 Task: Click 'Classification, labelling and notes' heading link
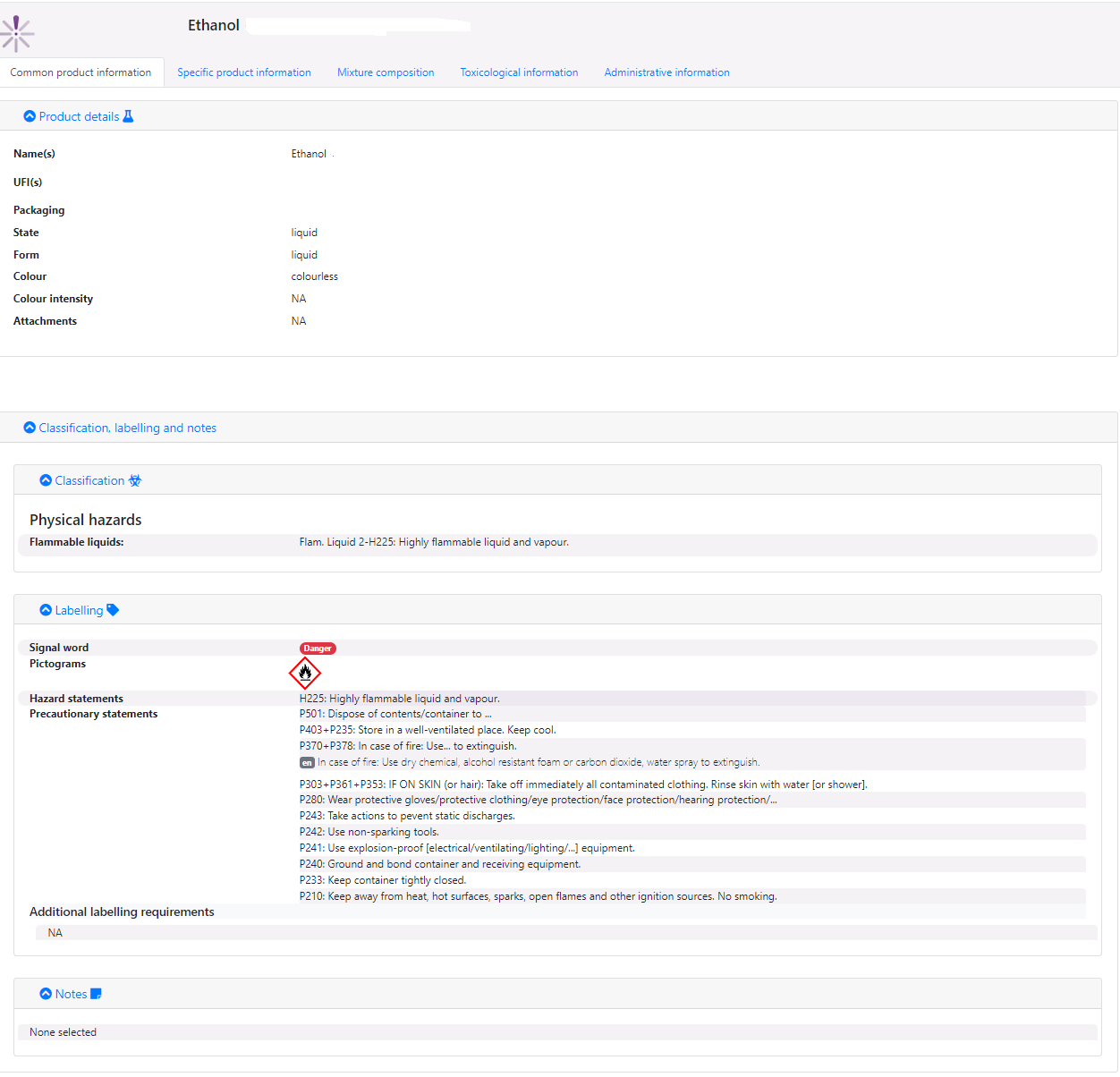[127, 428]
